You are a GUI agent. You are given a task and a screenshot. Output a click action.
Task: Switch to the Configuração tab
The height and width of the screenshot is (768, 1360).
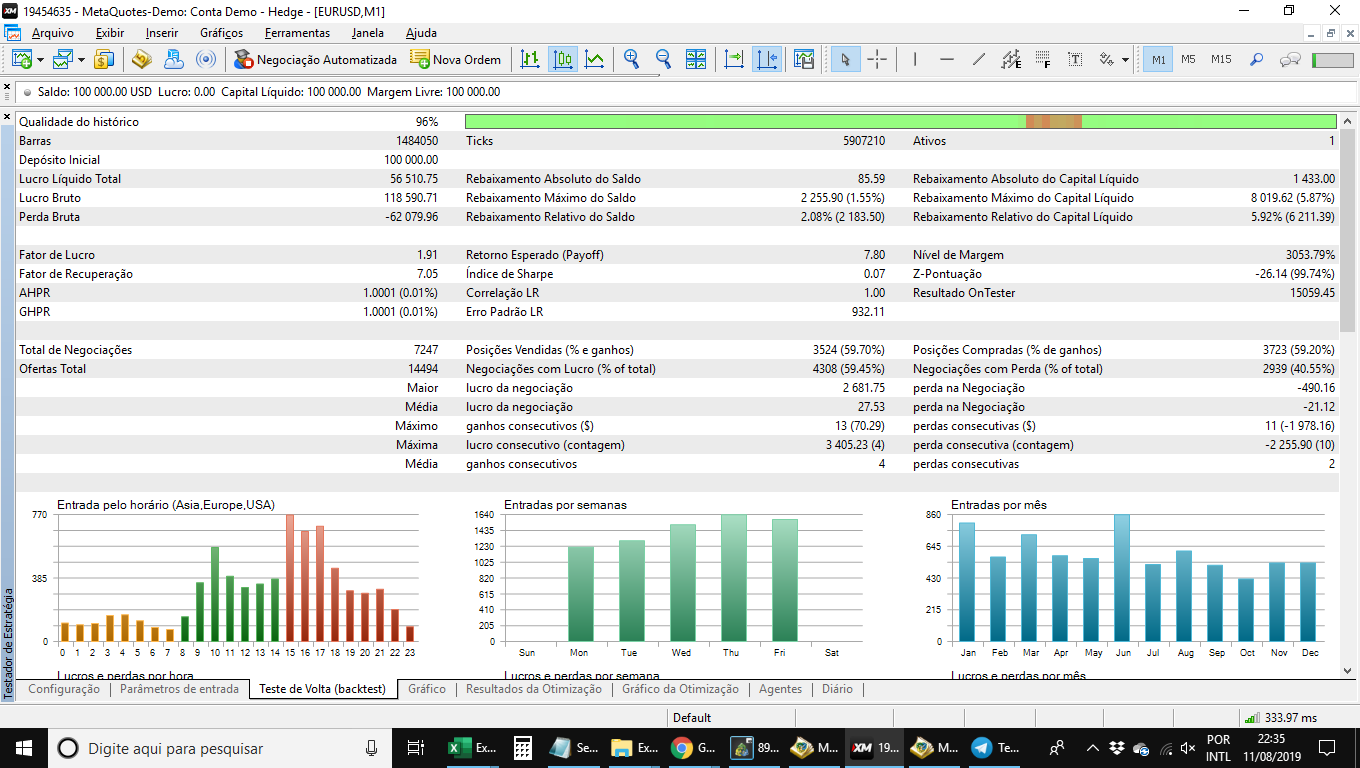[x=64, y=689]
